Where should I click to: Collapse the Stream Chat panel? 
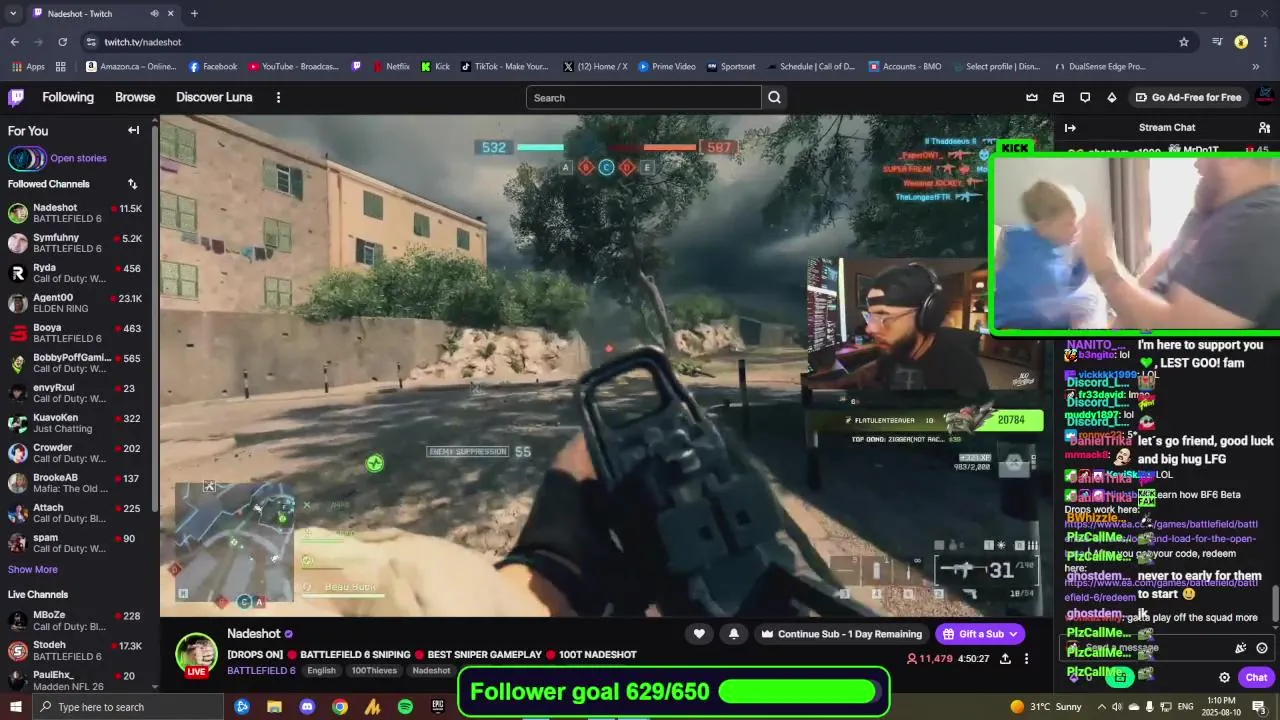[x=1070, y=128]
